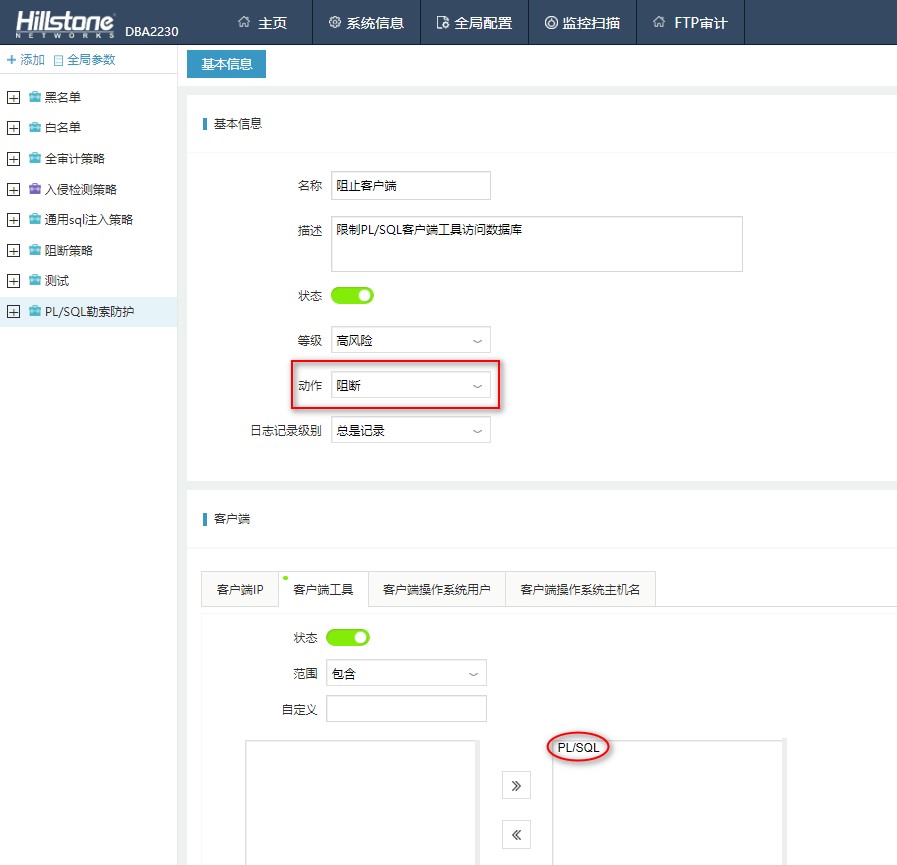Select 通用sql注入策略 in the policy tree
The image size is (897, 865).
point(89,220)
